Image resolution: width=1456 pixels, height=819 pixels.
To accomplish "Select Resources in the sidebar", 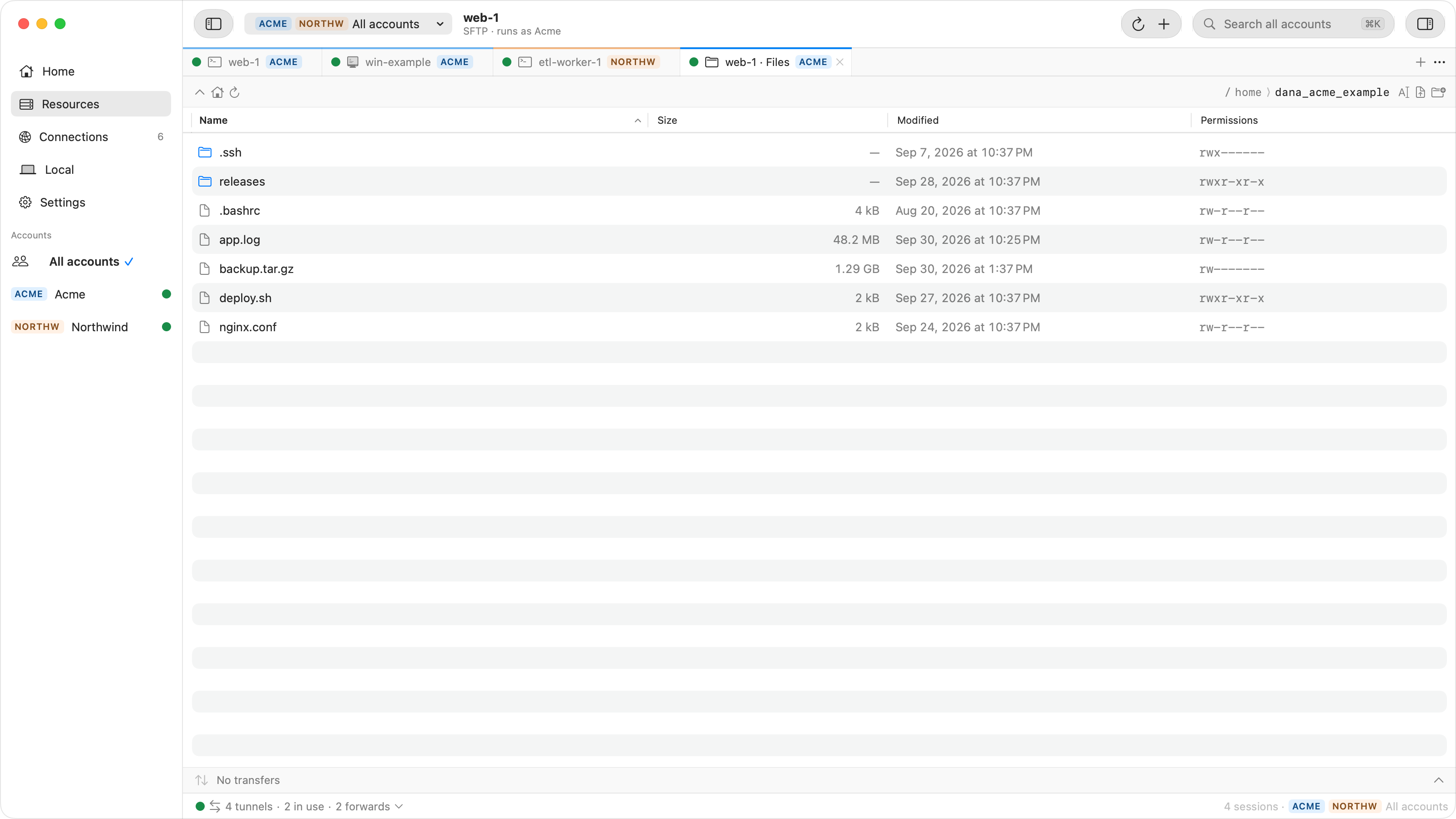I will point(91,104).
